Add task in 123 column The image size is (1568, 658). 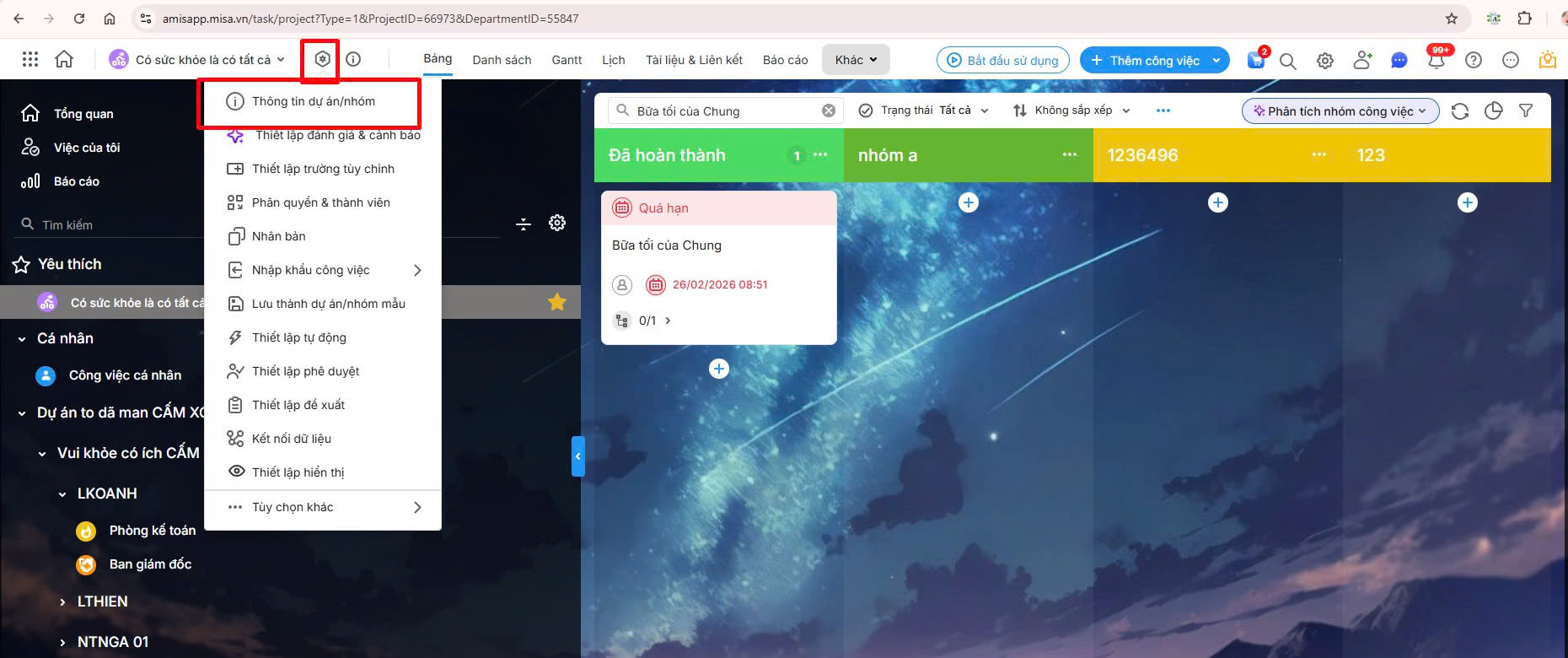click(x=1468, y=202)
